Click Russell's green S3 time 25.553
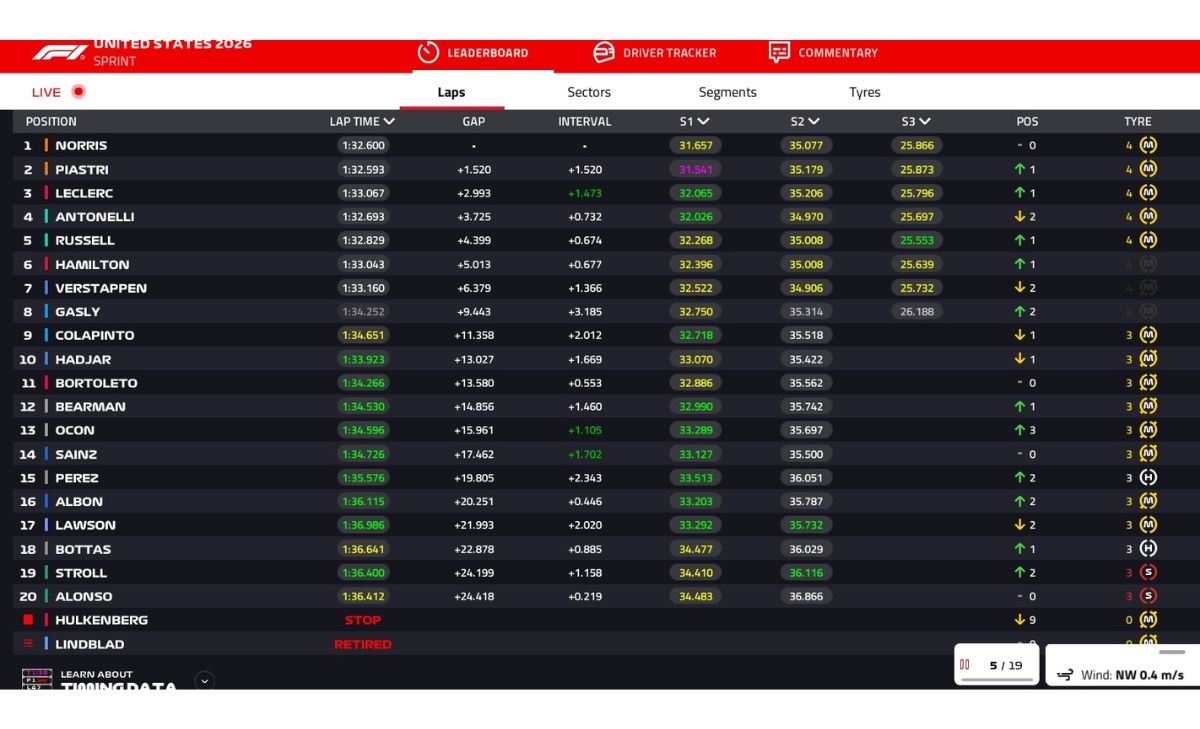This screenshot has height=729, width=1200. [x=917, y=240]
